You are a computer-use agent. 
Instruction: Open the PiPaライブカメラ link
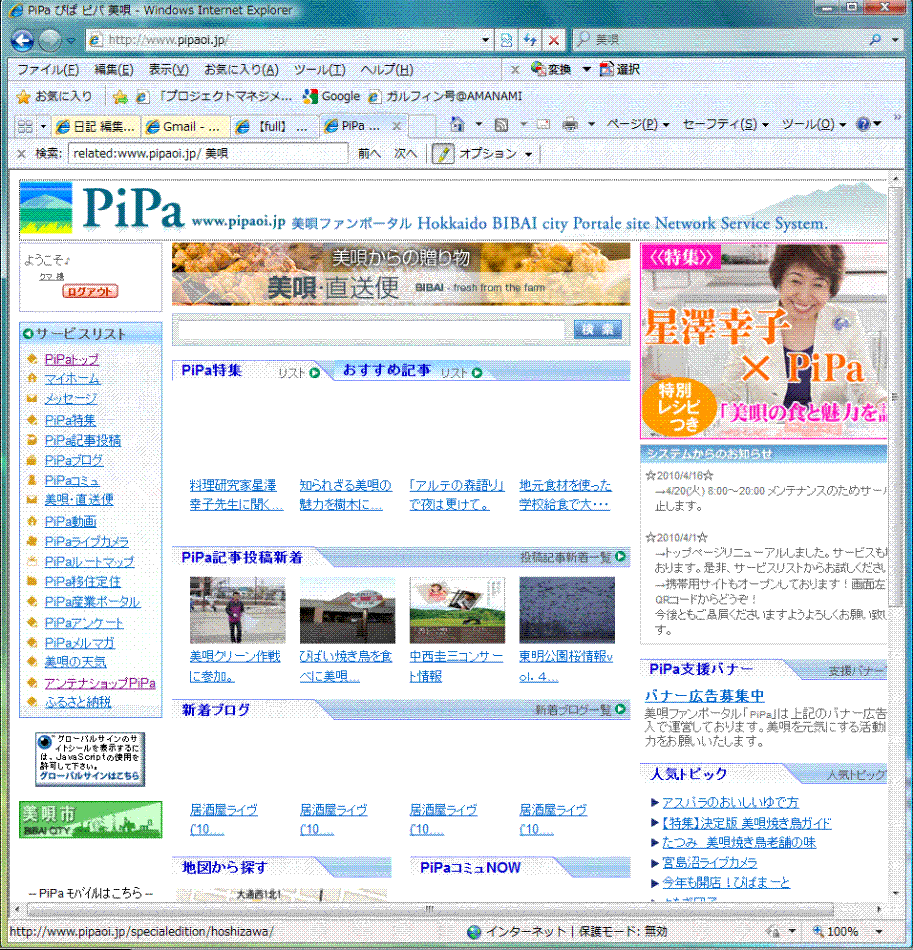point(87,542)
